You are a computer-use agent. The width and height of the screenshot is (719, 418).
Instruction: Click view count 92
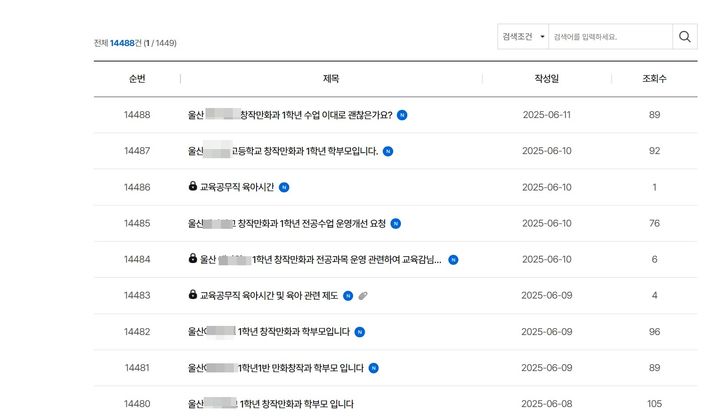[x=654, y=151]
